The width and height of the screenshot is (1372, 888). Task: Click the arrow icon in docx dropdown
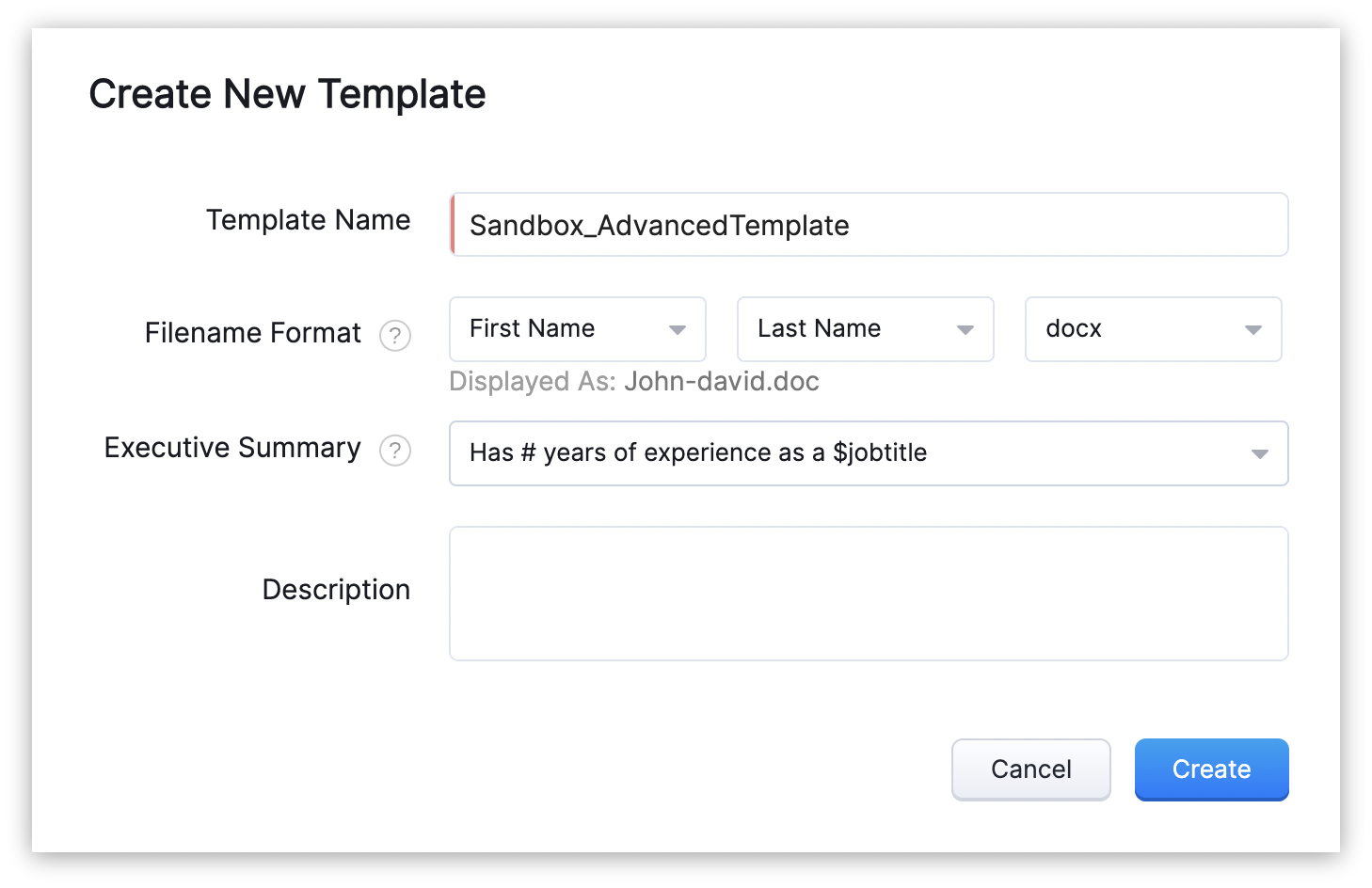click(x=1253, y=330)
